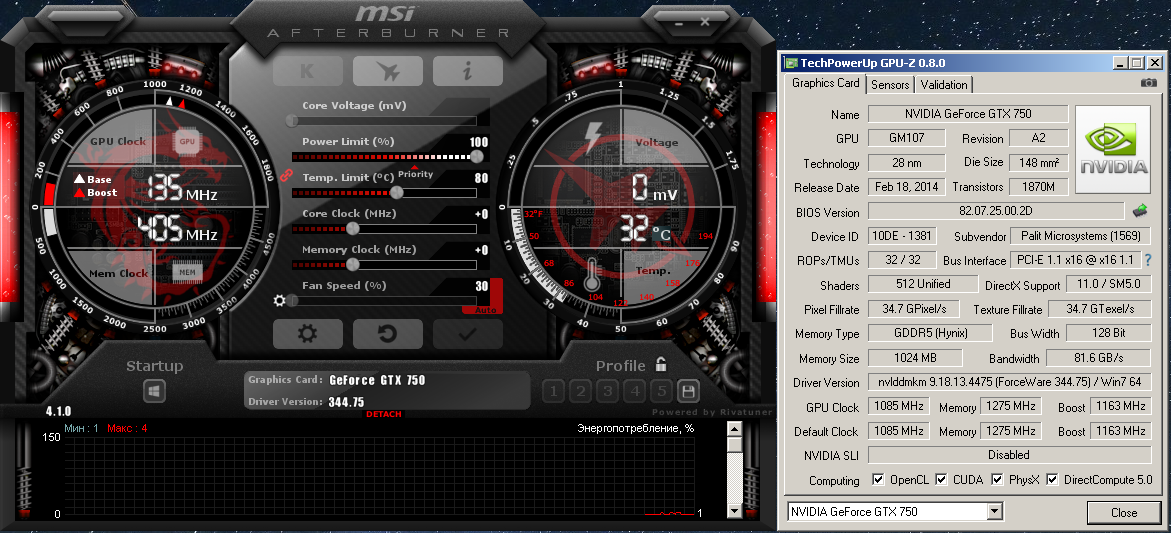Switch to the Graphics Card tab
1171x533 pixels.
click(825, 83)
